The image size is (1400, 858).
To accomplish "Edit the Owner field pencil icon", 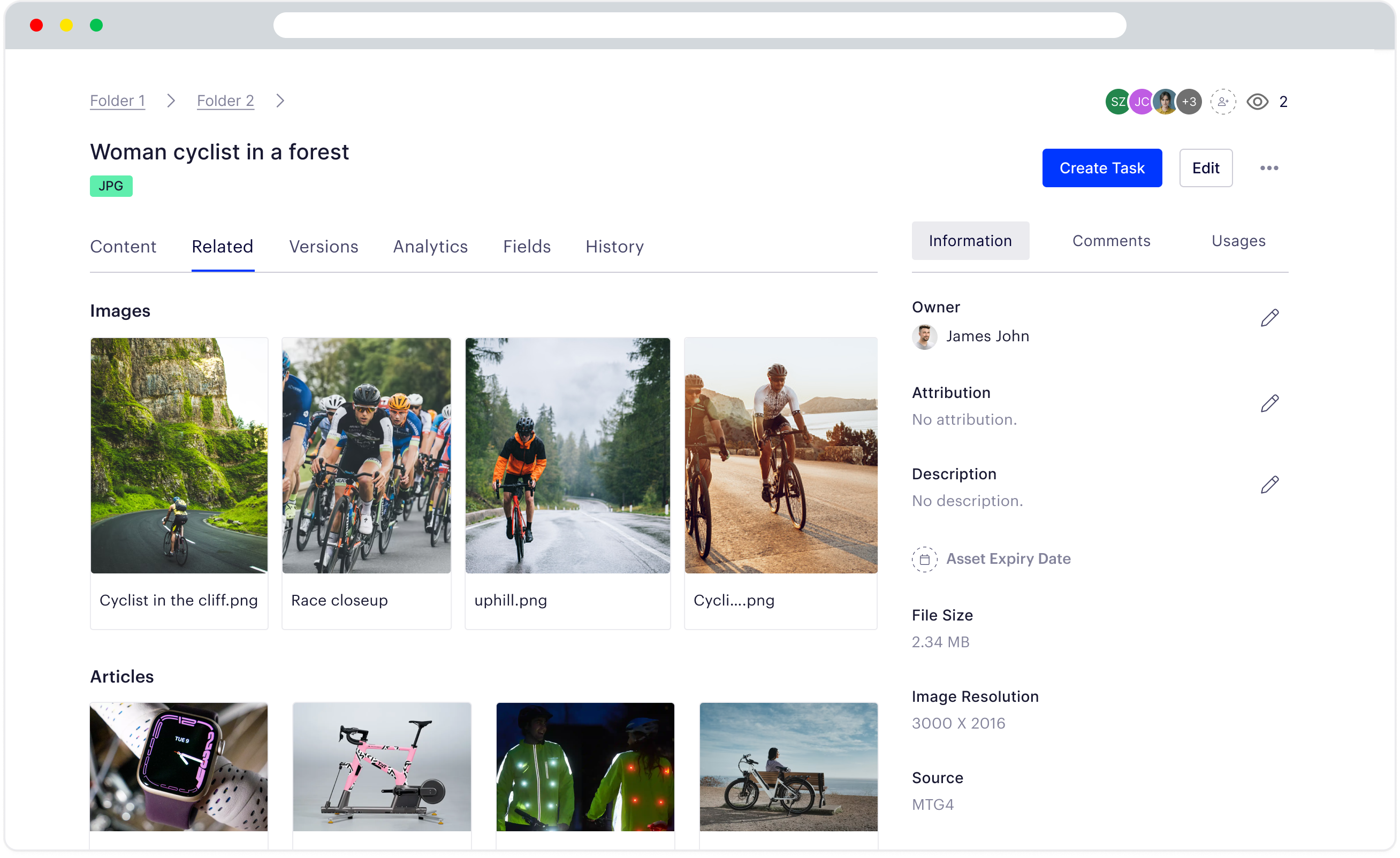I will (x=1269, y=318).
